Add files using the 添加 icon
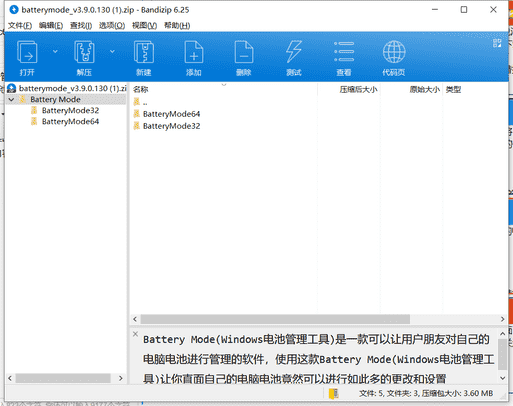 pyautogui.click(x=194, y=57)
